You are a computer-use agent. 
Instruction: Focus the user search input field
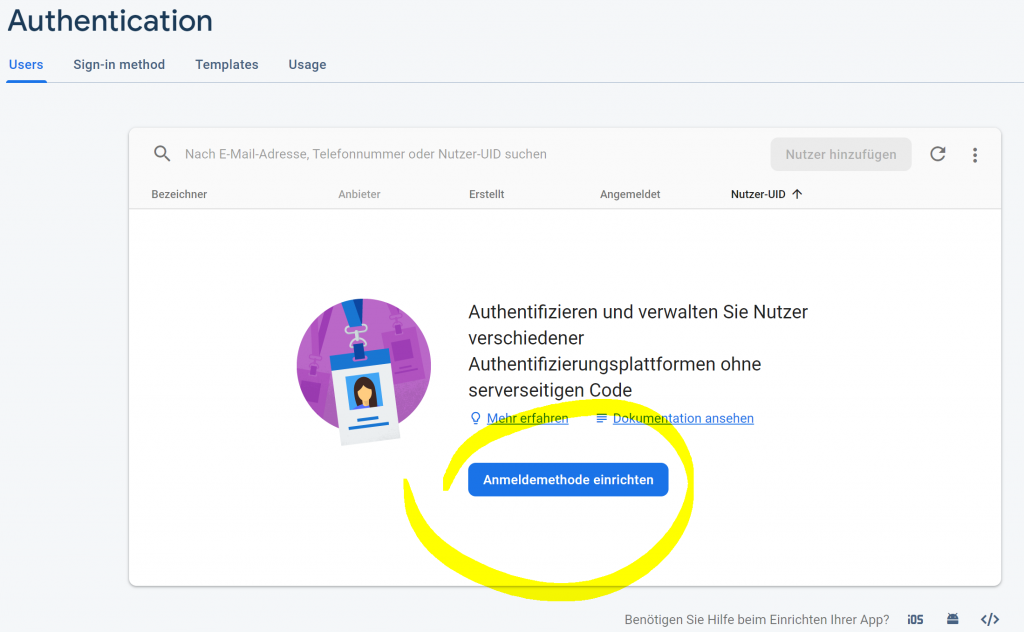[x=450, y=154]
